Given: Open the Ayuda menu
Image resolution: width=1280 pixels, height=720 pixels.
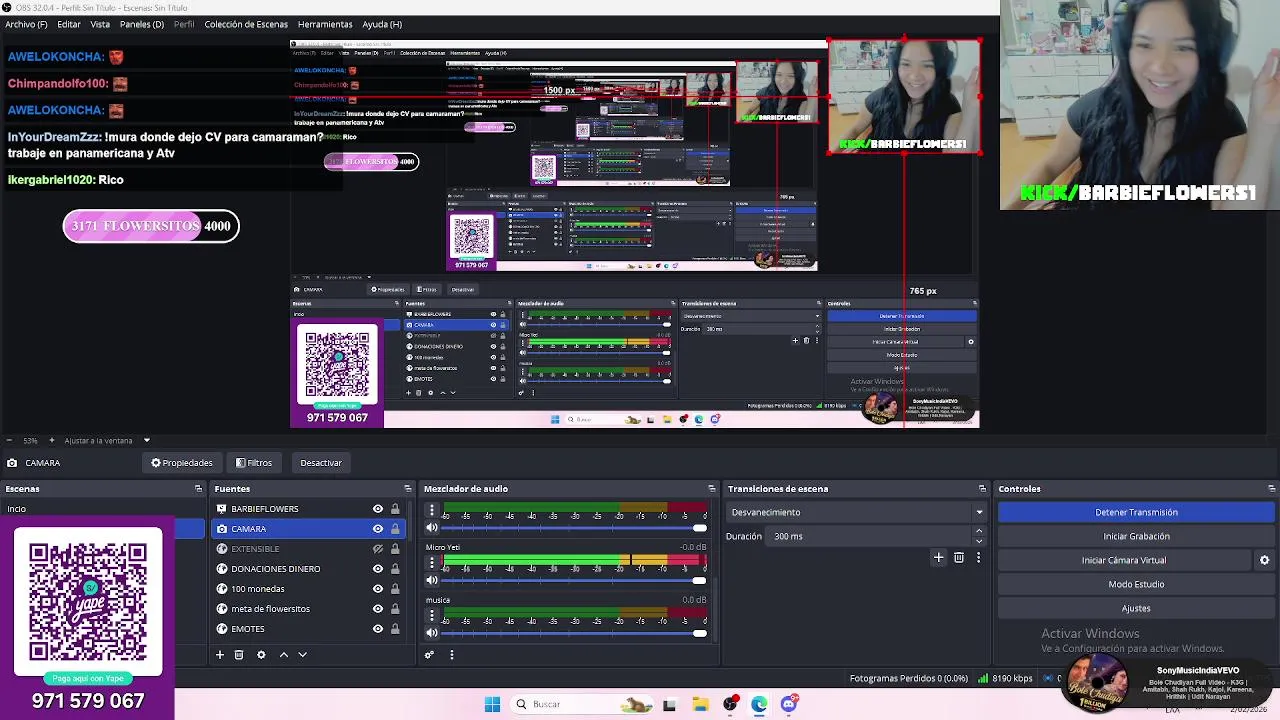Looking at the screenshot, I should pos(382,24).
